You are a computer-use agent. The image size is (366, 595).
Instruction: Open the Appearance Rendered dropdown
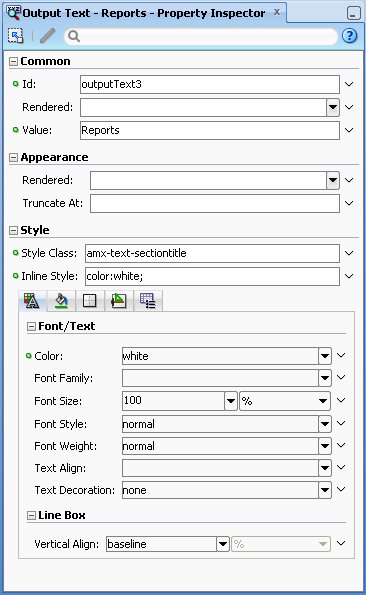pos(333,180)
